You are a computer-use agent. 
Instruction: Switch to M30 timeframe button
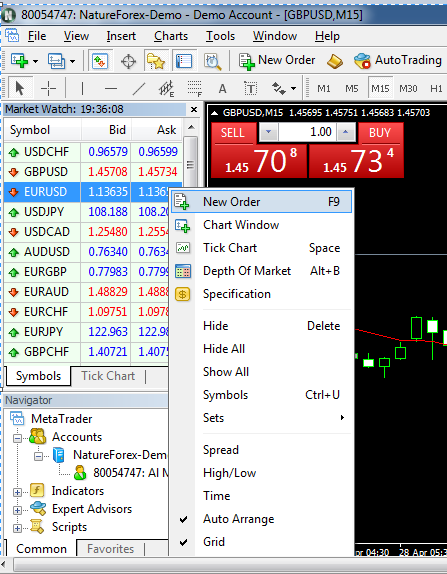pyautogui.click(x=408, y=88)
